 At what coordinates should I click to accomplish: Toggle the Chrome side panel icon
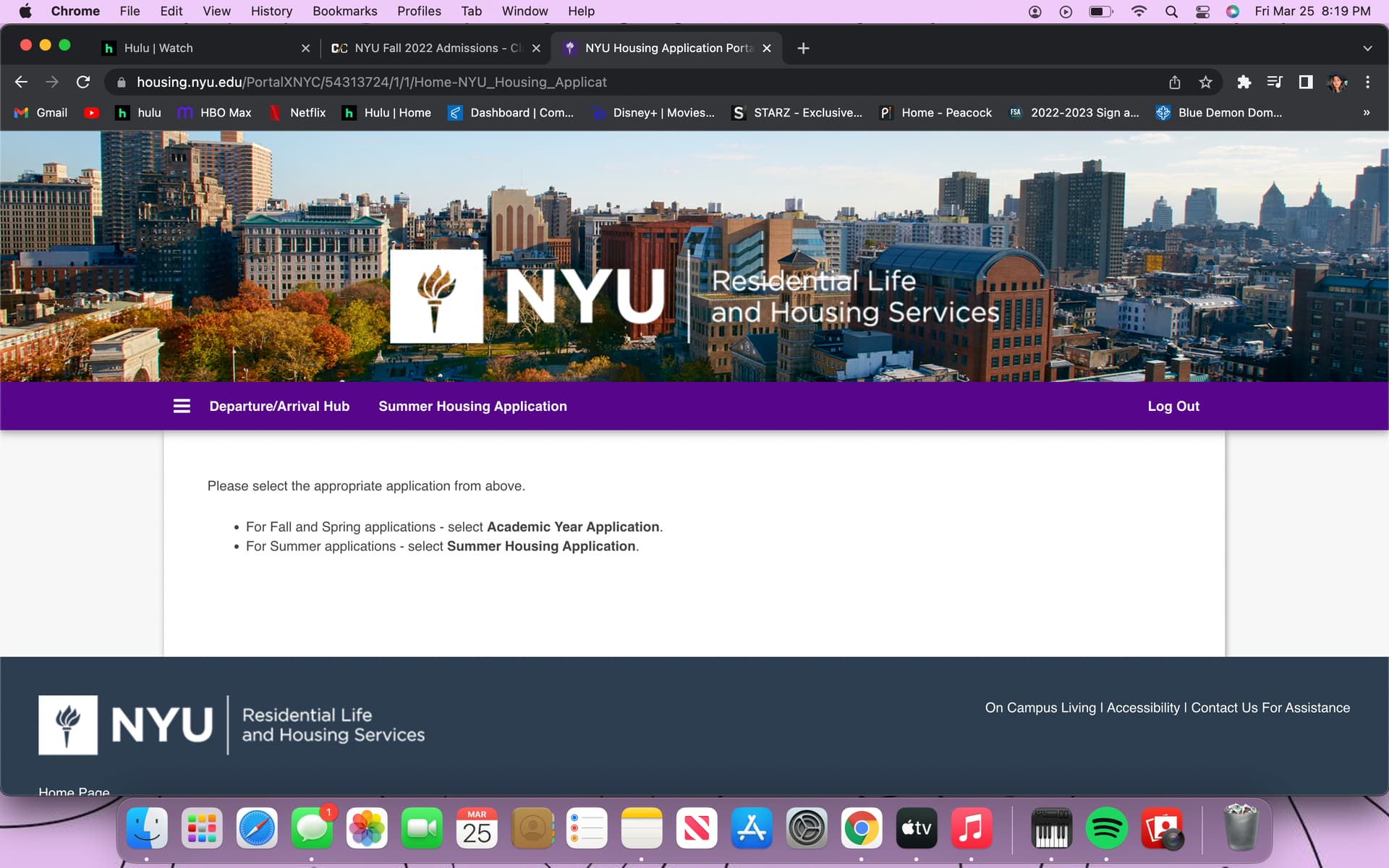[1305, 82]
